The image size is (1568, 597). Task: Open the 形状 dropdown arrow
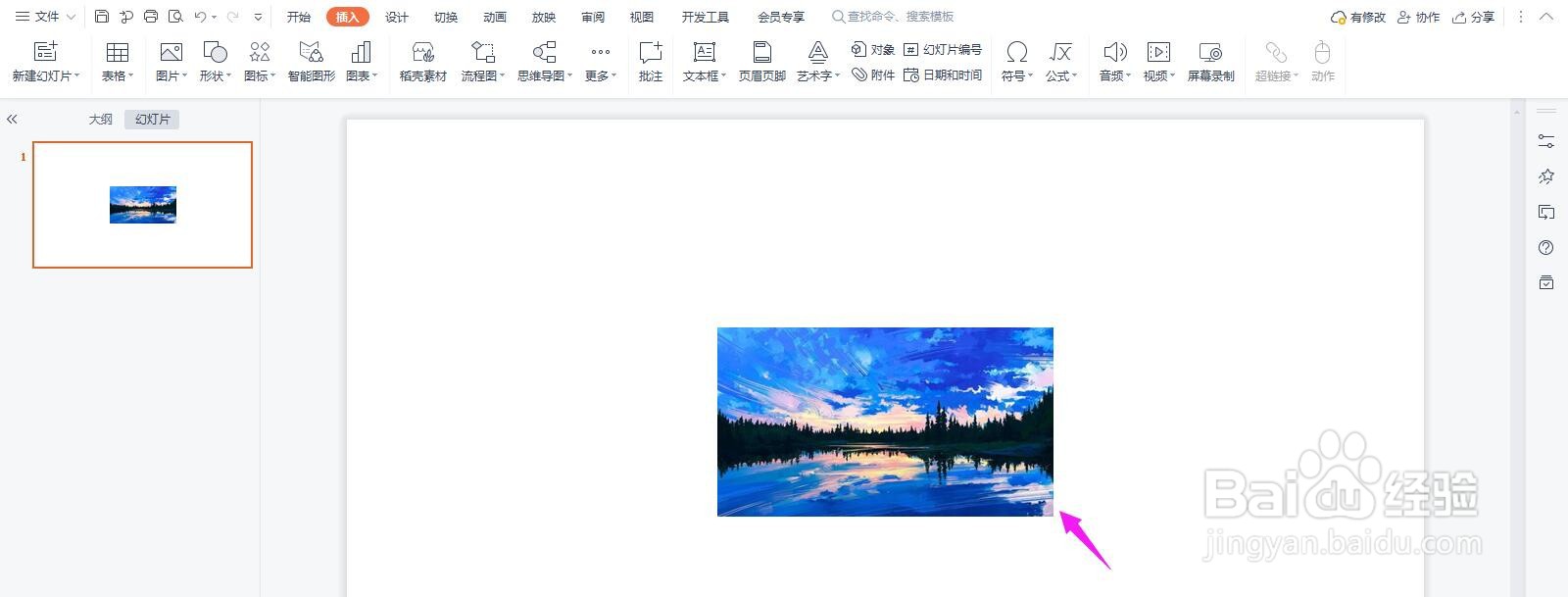click(x=229, y=75)
